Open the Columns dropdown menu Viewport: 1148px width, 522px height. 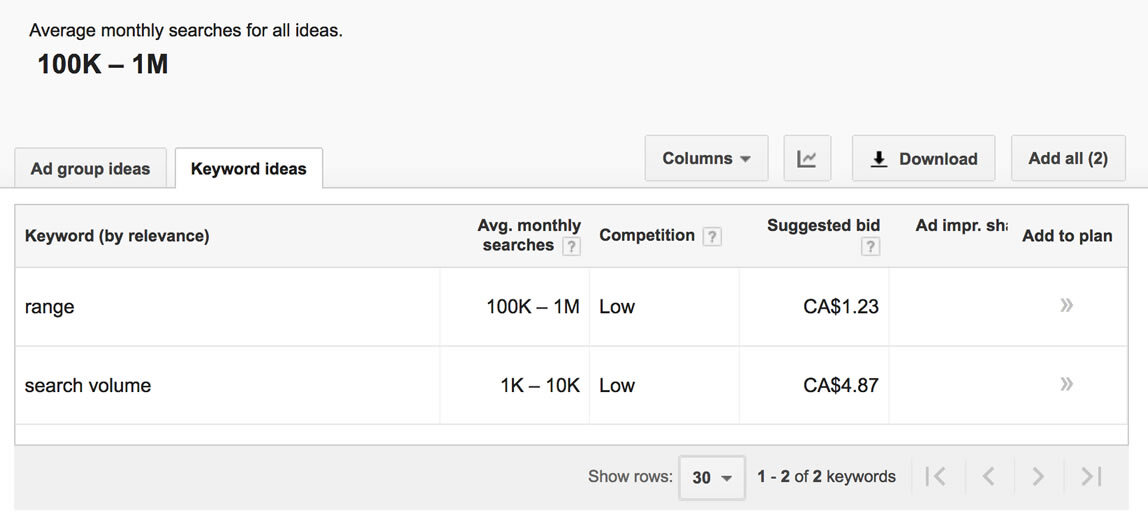(x=706, y=159)
